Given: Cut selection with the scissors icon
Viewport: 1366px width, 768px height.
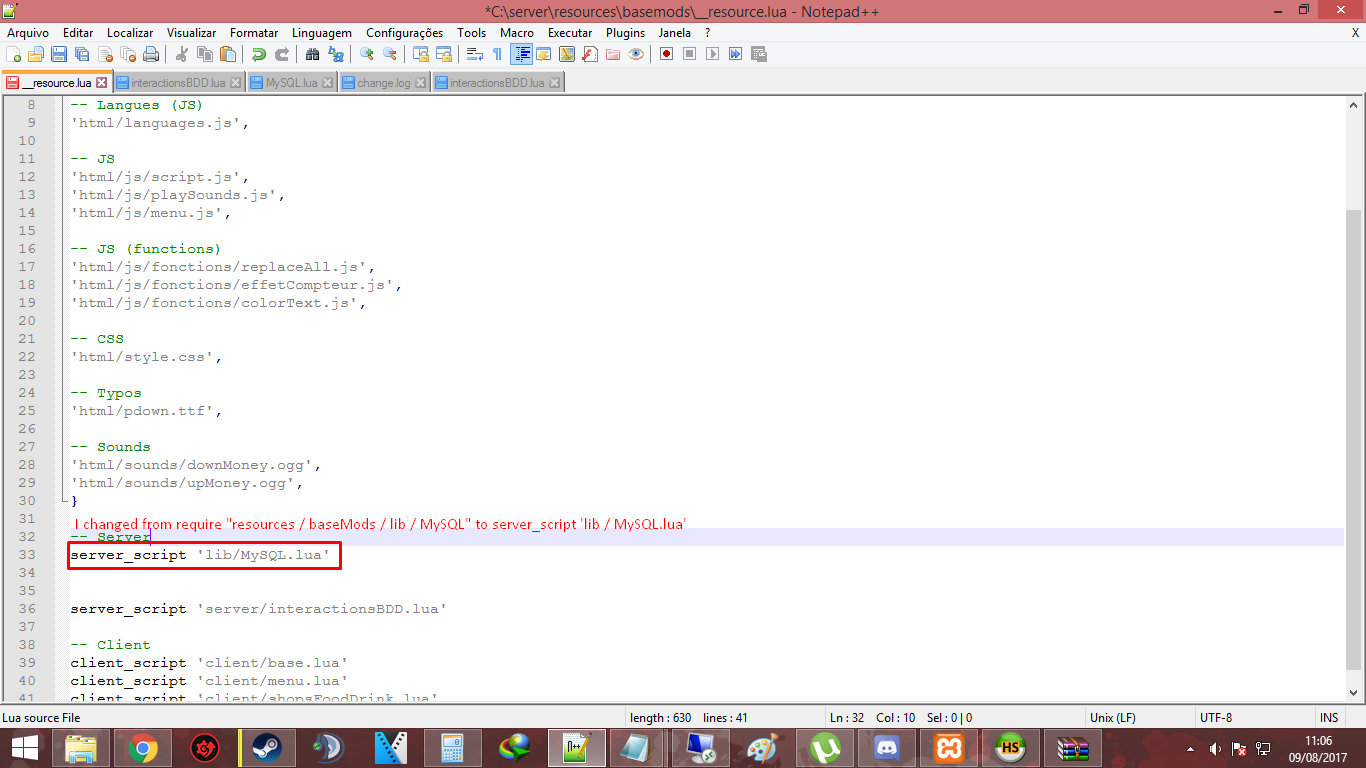Looking at the screenshot, I should pos(181,54).
